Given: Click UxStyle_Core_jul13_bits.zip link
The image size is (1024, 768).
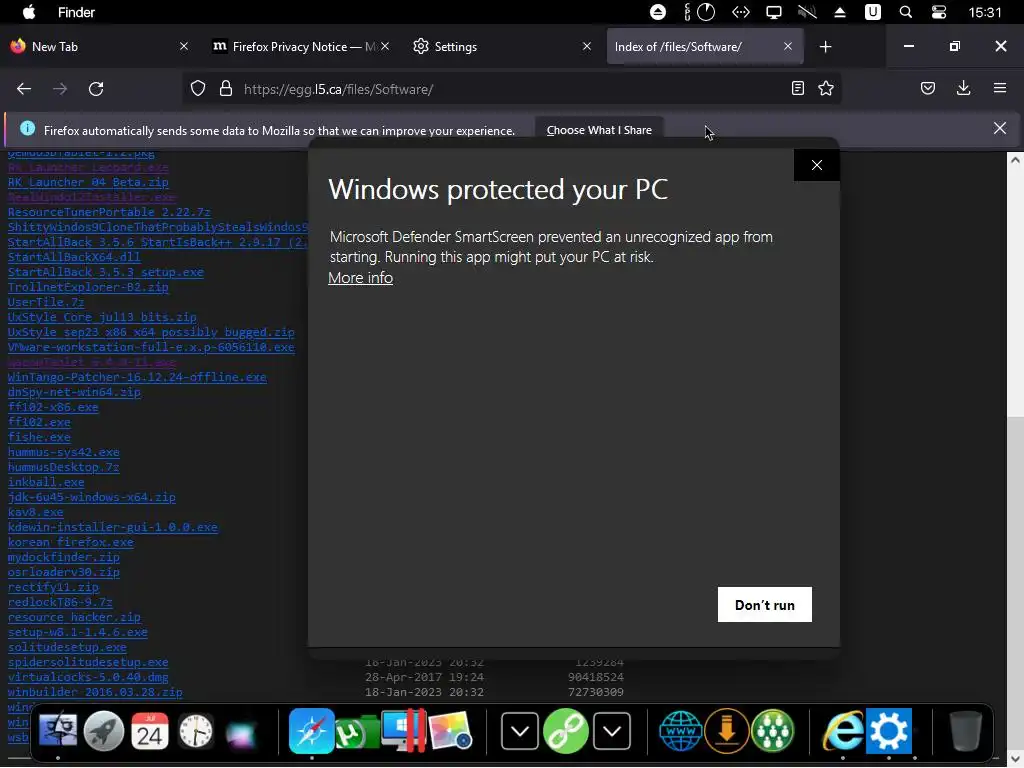Looking at the screenshot, I should [102, 317].
